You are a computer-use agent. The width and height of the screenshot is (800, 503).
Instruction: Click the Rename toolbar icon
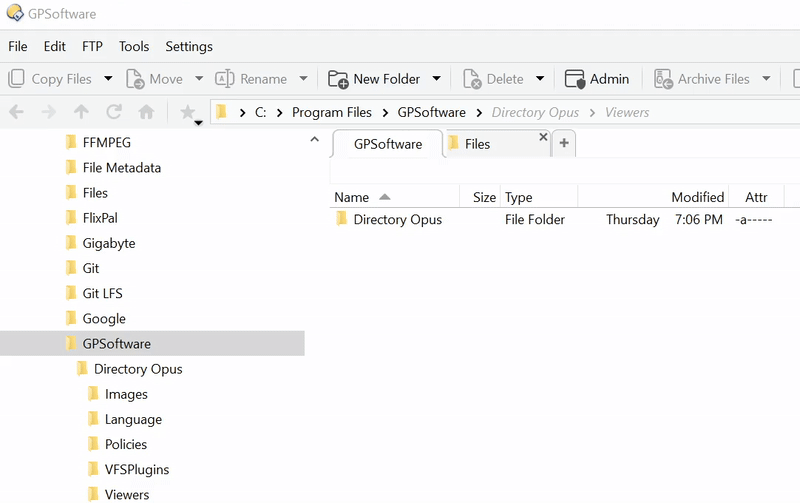[224, 79]
